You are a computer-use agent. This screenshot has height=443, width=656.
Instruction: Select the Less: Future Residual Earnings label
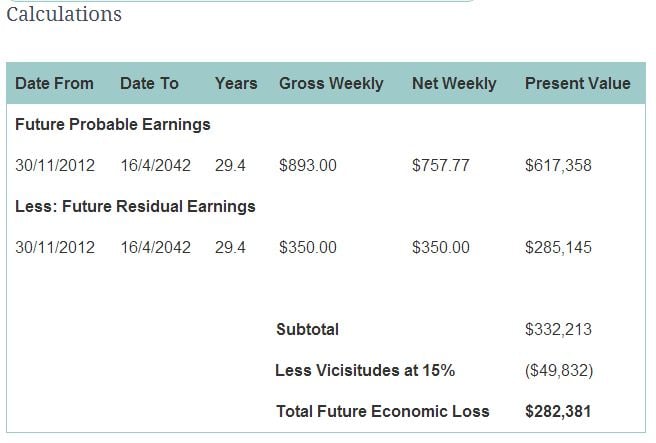coord(135,206)
